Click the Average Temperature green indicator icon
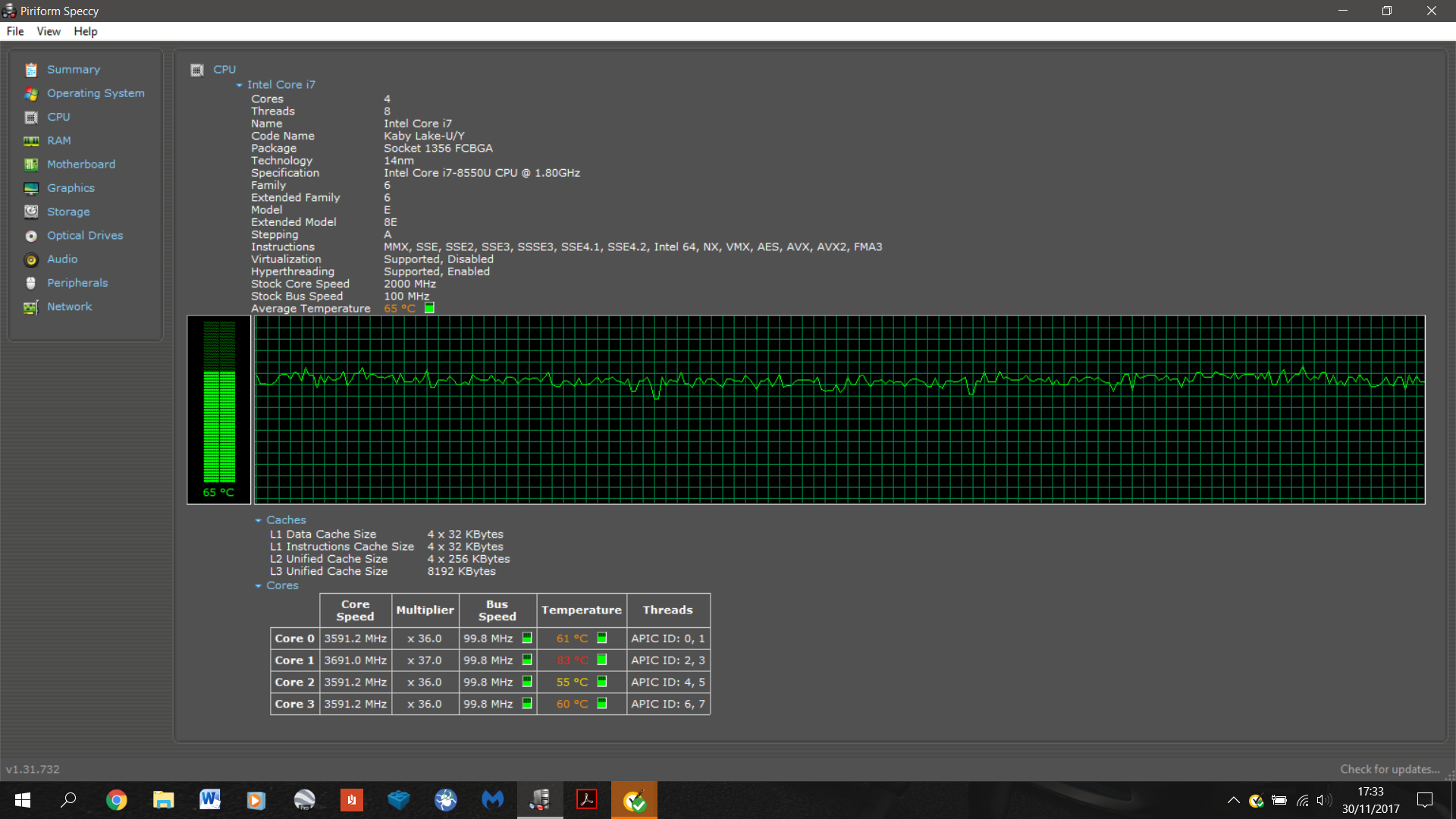The image size is (1456, 819). coord(429,308)
